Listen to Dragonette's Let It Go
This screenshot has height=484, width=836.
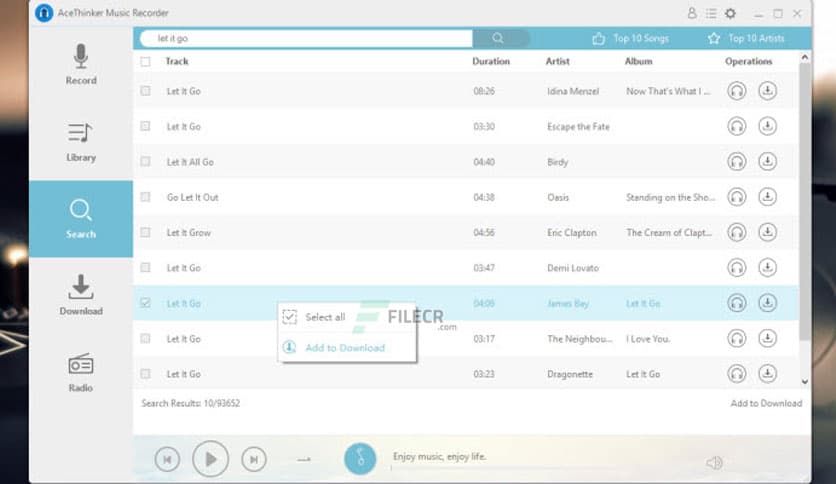pyautogui.click(x=737, y=374)
